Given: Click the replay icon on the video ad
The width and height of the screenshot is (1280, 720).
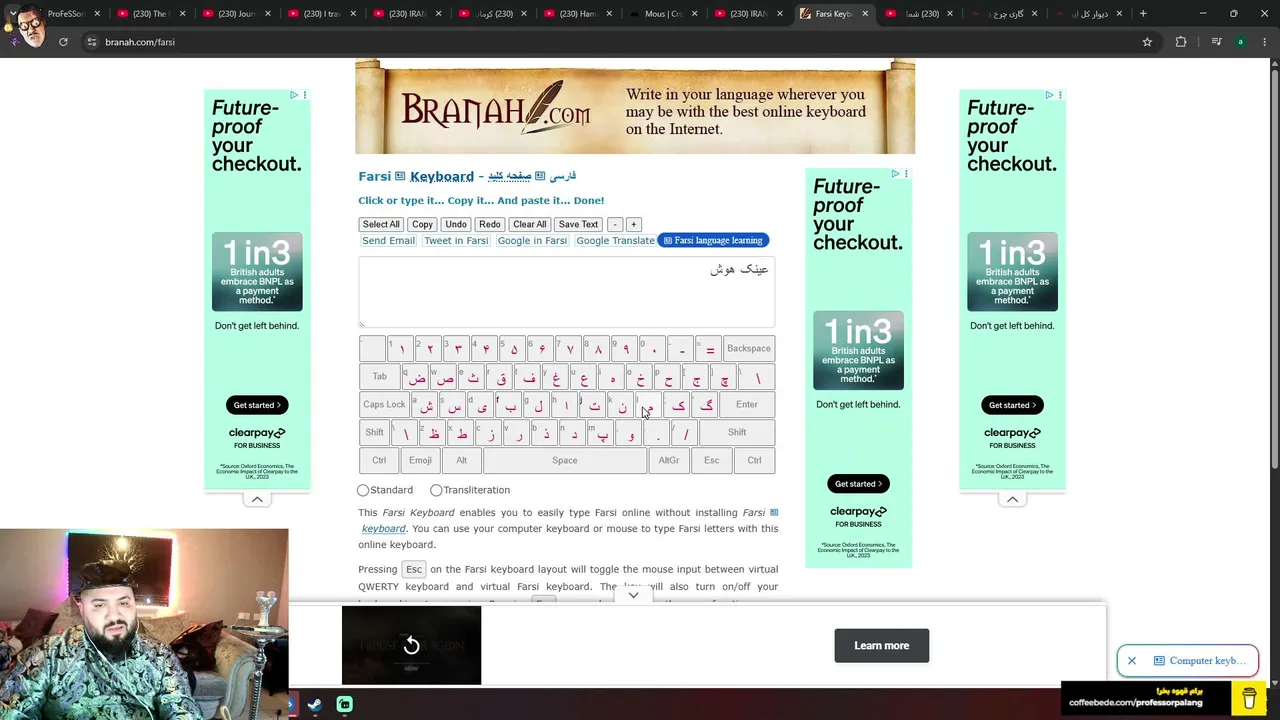Looking at the screenshot, I should pos(411,645).
